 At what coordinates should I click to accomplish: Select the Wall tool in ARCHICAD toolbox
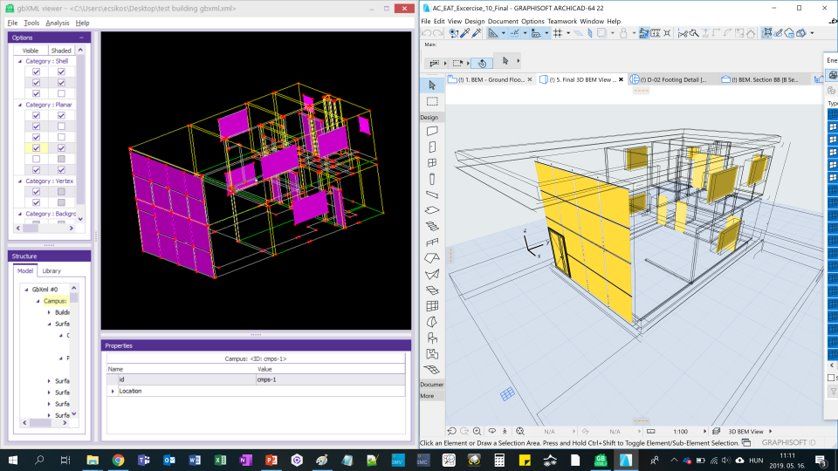(x=432, y=131)
